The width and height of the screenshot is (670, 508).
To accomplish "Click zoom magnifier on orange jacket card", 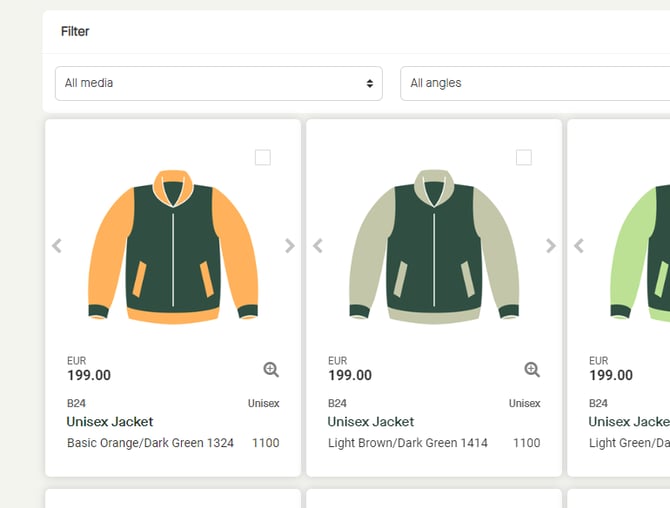I will (271, 370).
